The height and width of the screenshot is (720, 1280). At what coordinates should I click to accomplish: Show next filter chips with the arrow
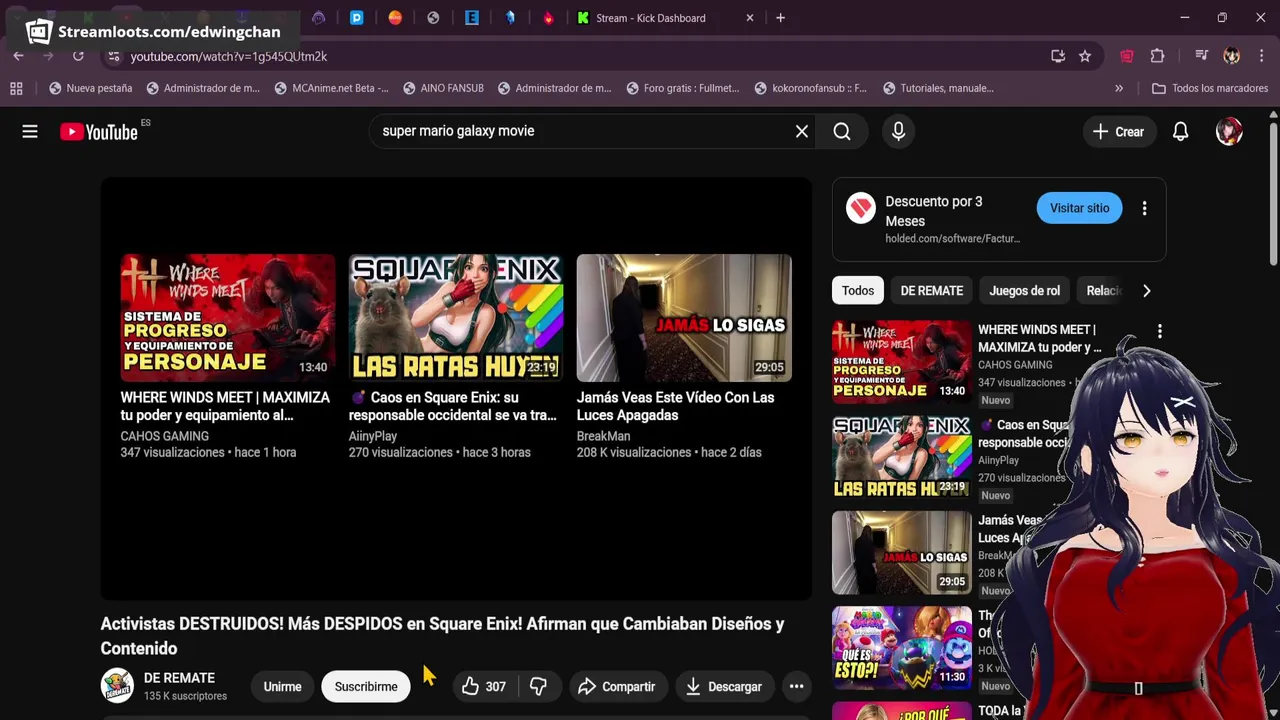click(x=1146, y=291)
